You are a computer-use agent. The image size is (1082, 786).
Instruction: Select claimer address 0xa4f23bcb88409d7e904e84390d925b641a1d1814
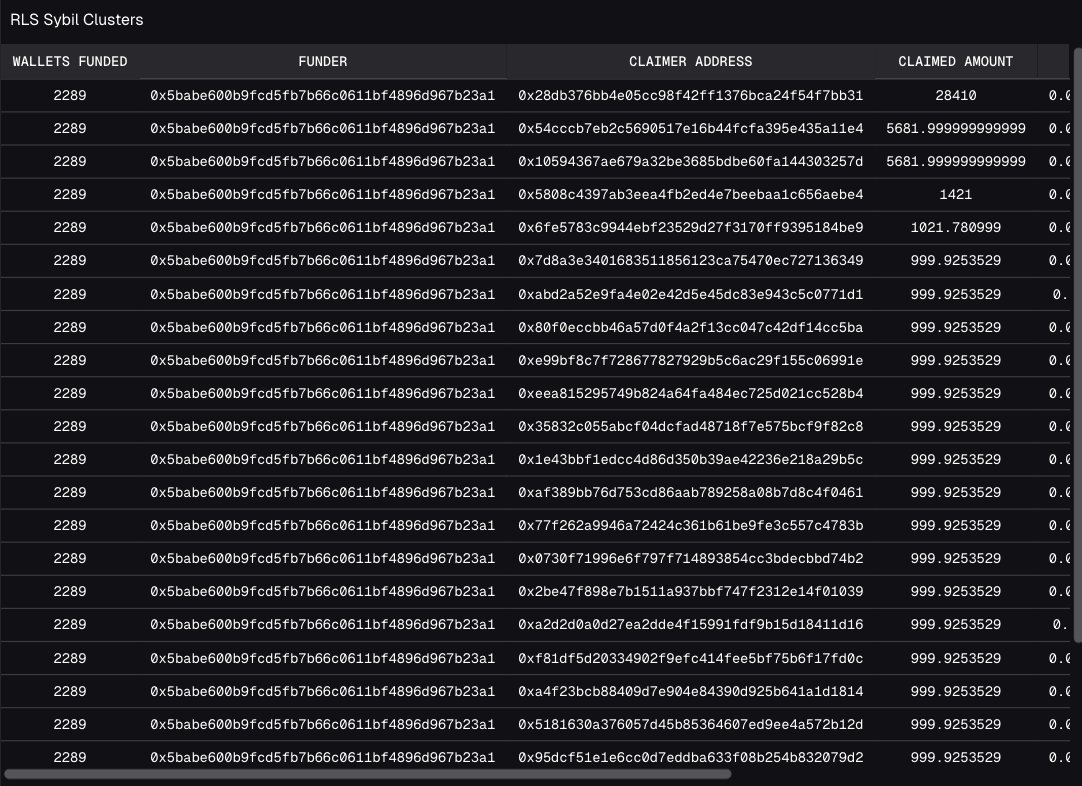[x=690, y=692]
